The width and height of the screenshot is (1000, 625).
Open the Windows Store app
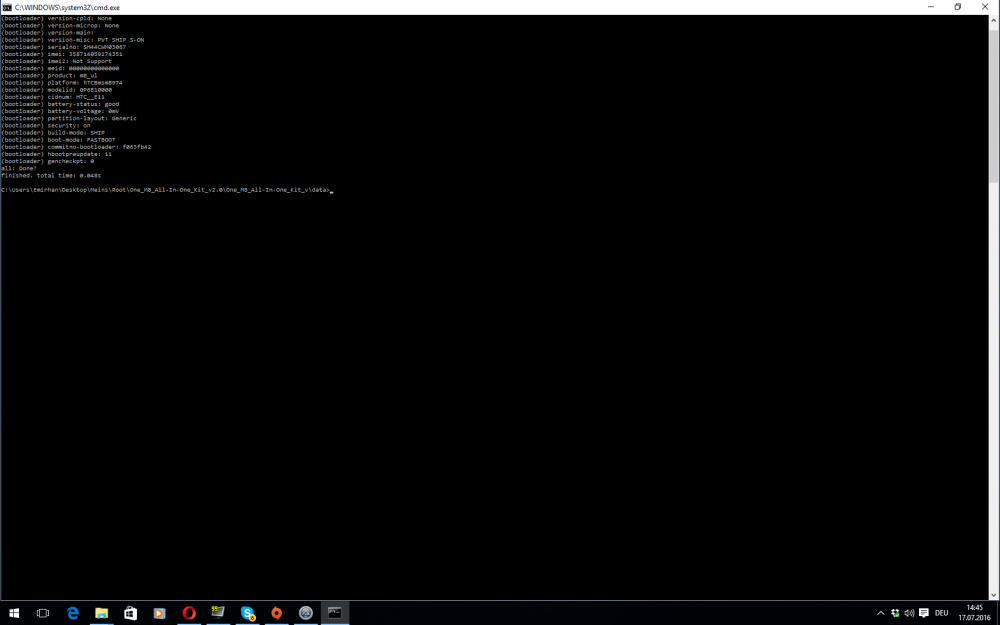130,613
